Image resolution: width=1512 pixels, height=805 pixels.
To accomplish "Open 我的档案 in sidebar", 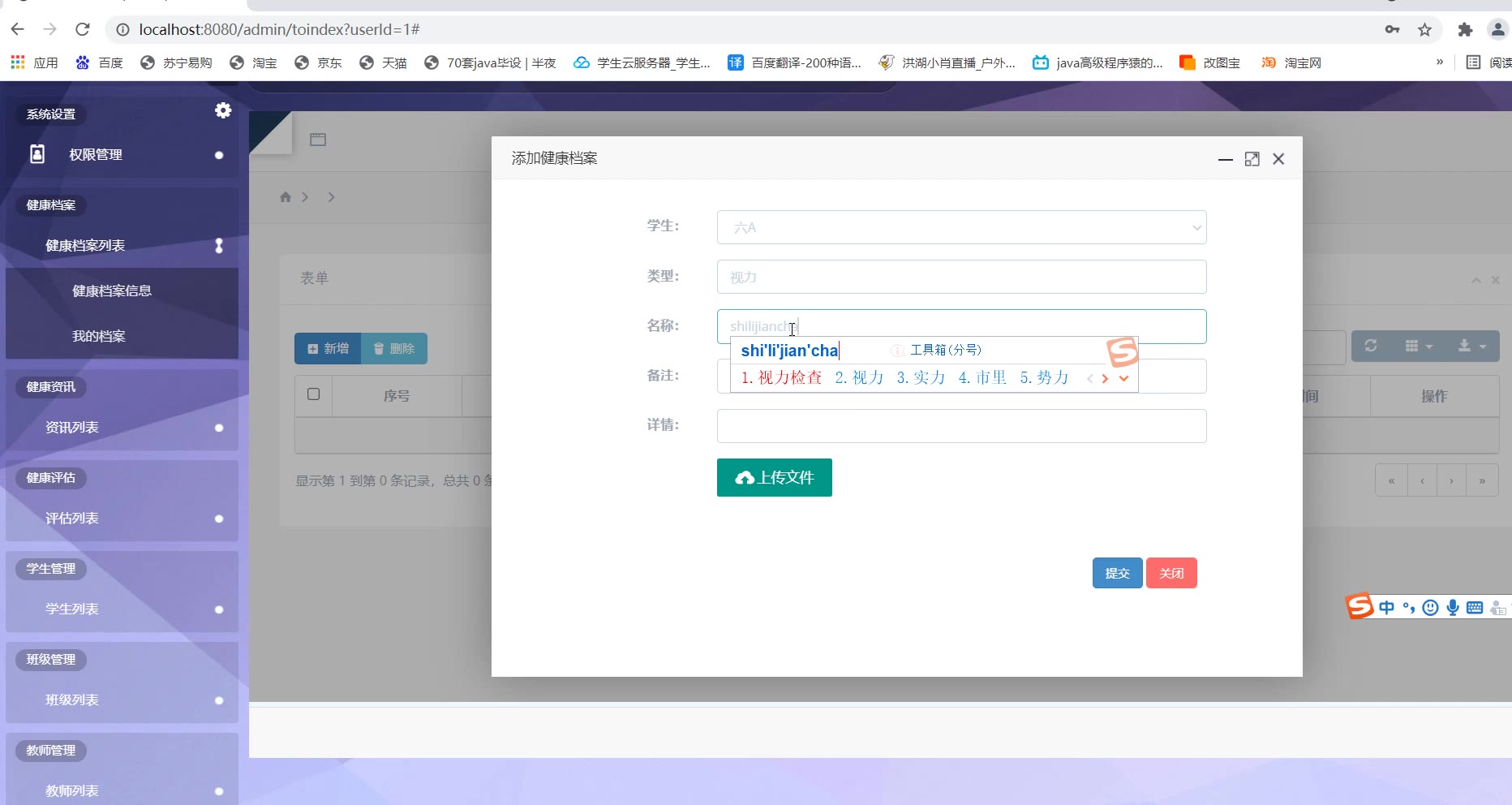I will tap(99, 336).
